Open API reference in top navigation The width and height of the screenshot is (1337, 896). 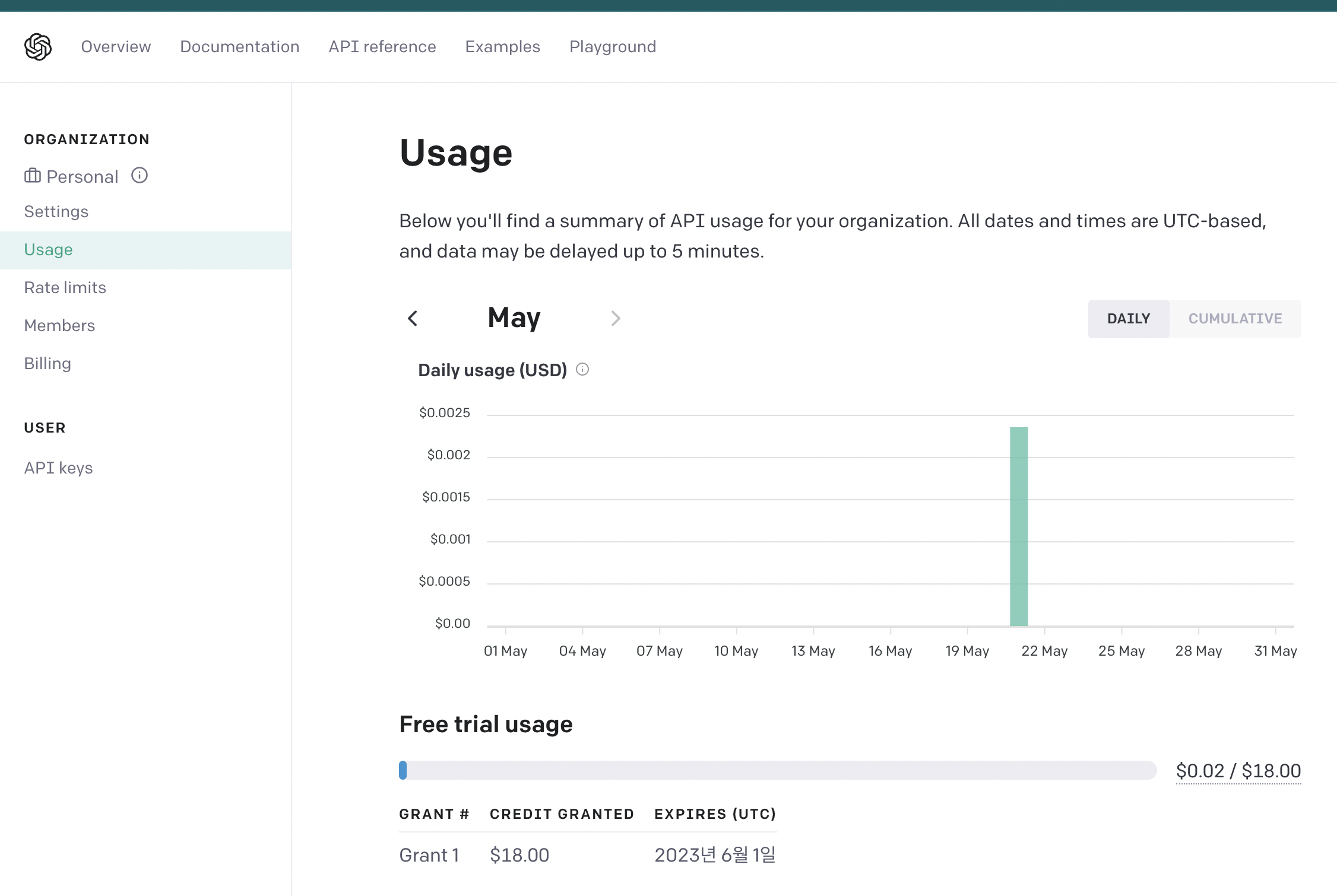coord(382,47)
